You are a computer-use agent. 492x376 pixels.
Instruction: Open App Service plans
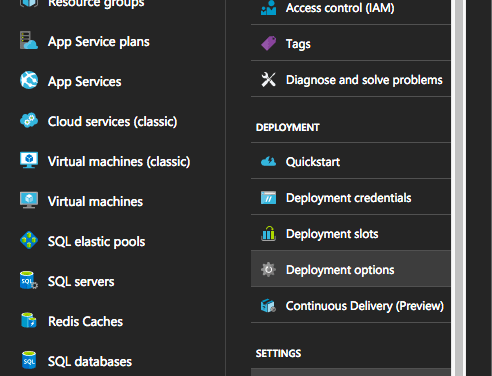pos(99,42)
